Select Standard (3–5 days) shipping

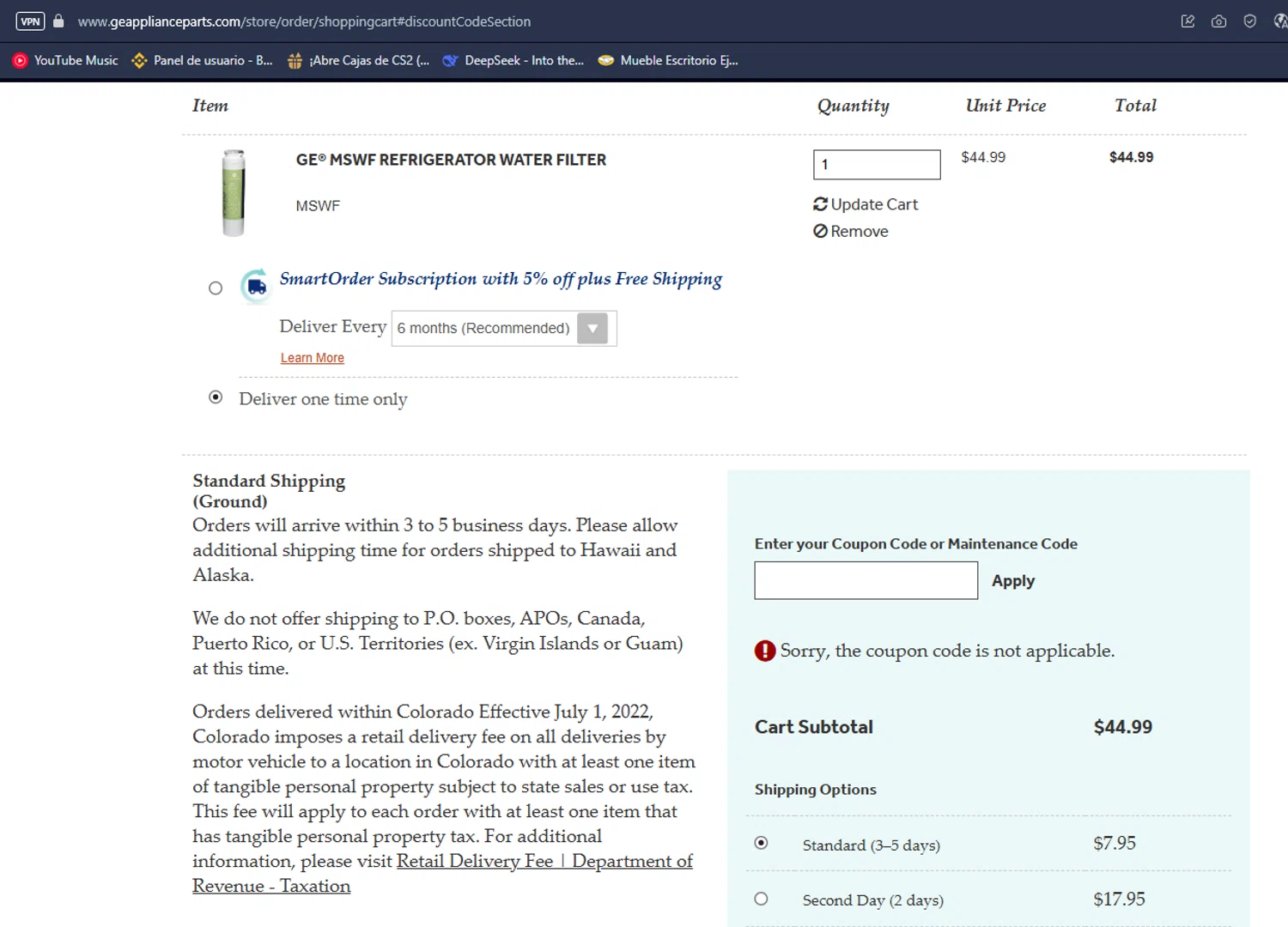tap(761, 843)
